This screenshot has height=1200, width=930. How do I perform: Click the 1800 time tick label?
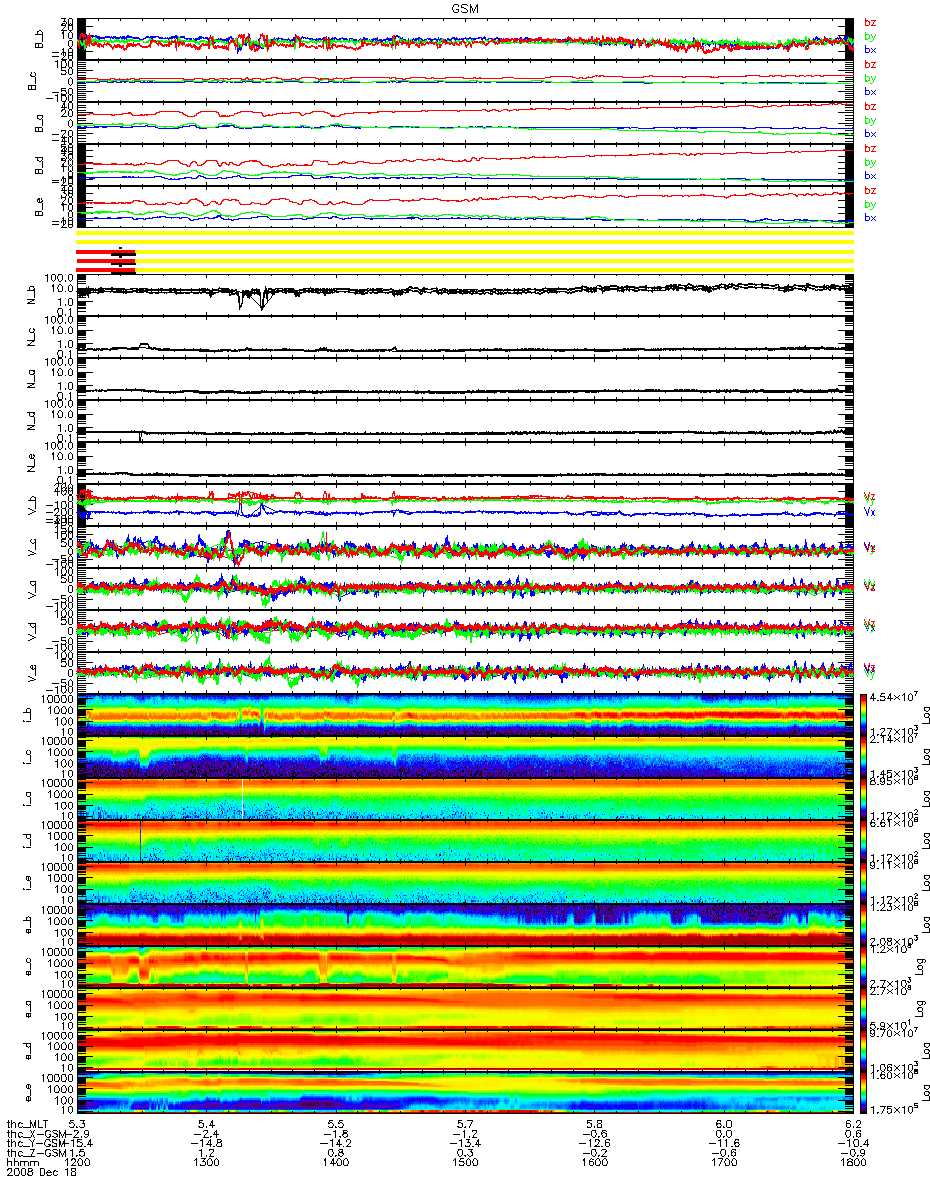coord(852,1163)
